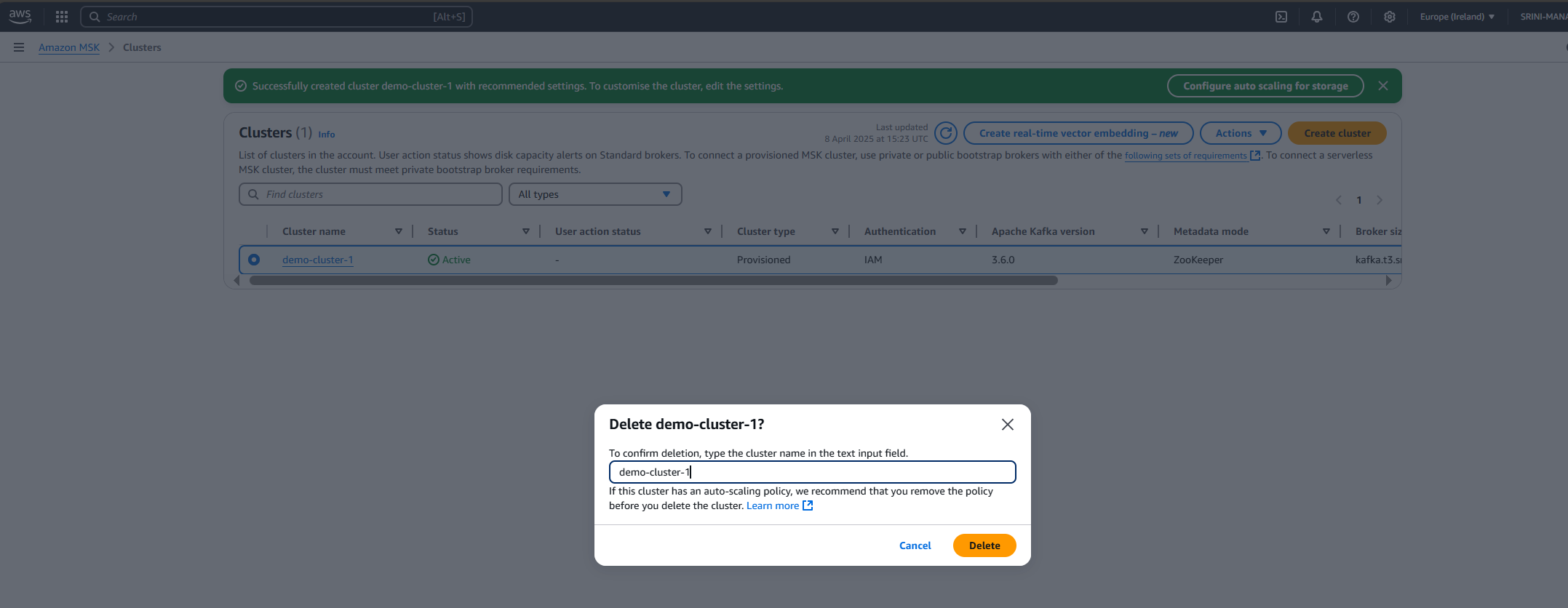Open the Europe (Ireland) region dropdown
1568x608 pixels.
1457,17
